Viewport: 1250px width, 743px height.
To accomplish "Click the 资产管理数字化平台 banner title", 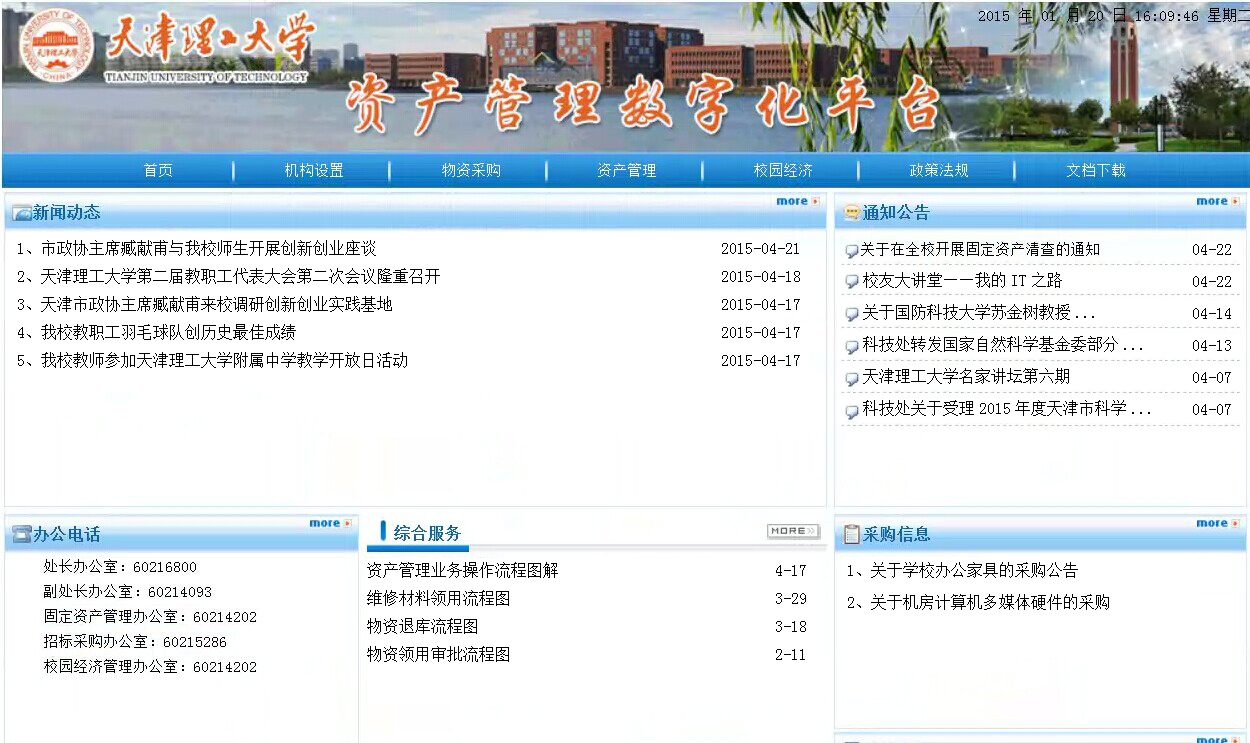I will point(644,104).
